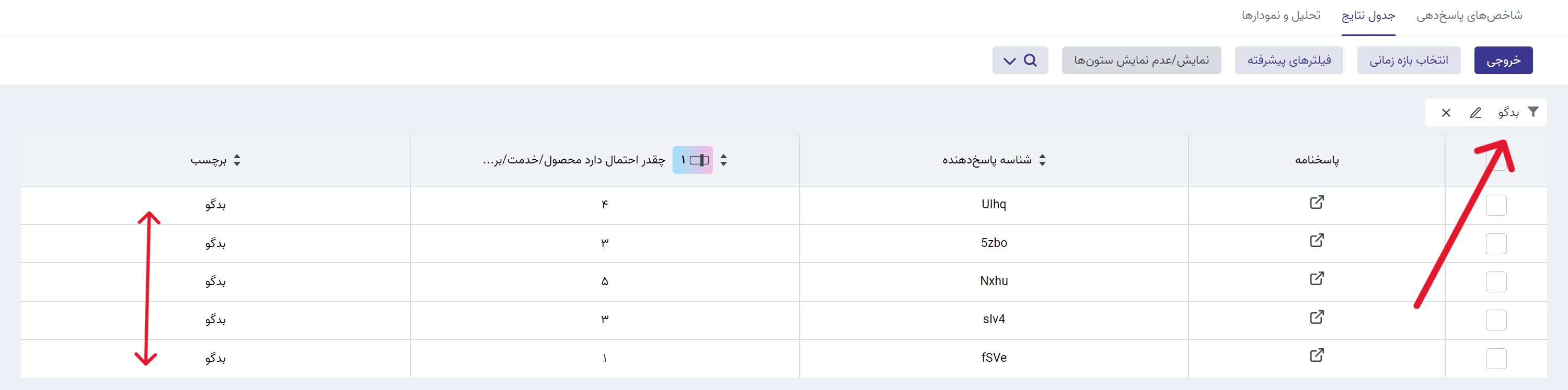Open the response sheet for respondent slv4
The width and height of the screenshot is (1568, 390).
(x=1317, y=317)
